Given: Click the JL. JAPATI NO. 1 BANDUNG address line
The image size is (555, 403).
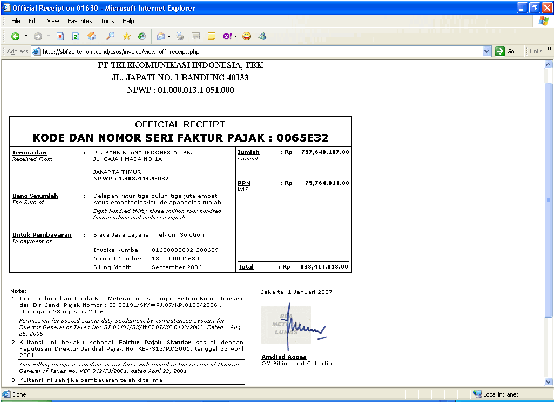Looking at the screenshot, I should (180, 77).
